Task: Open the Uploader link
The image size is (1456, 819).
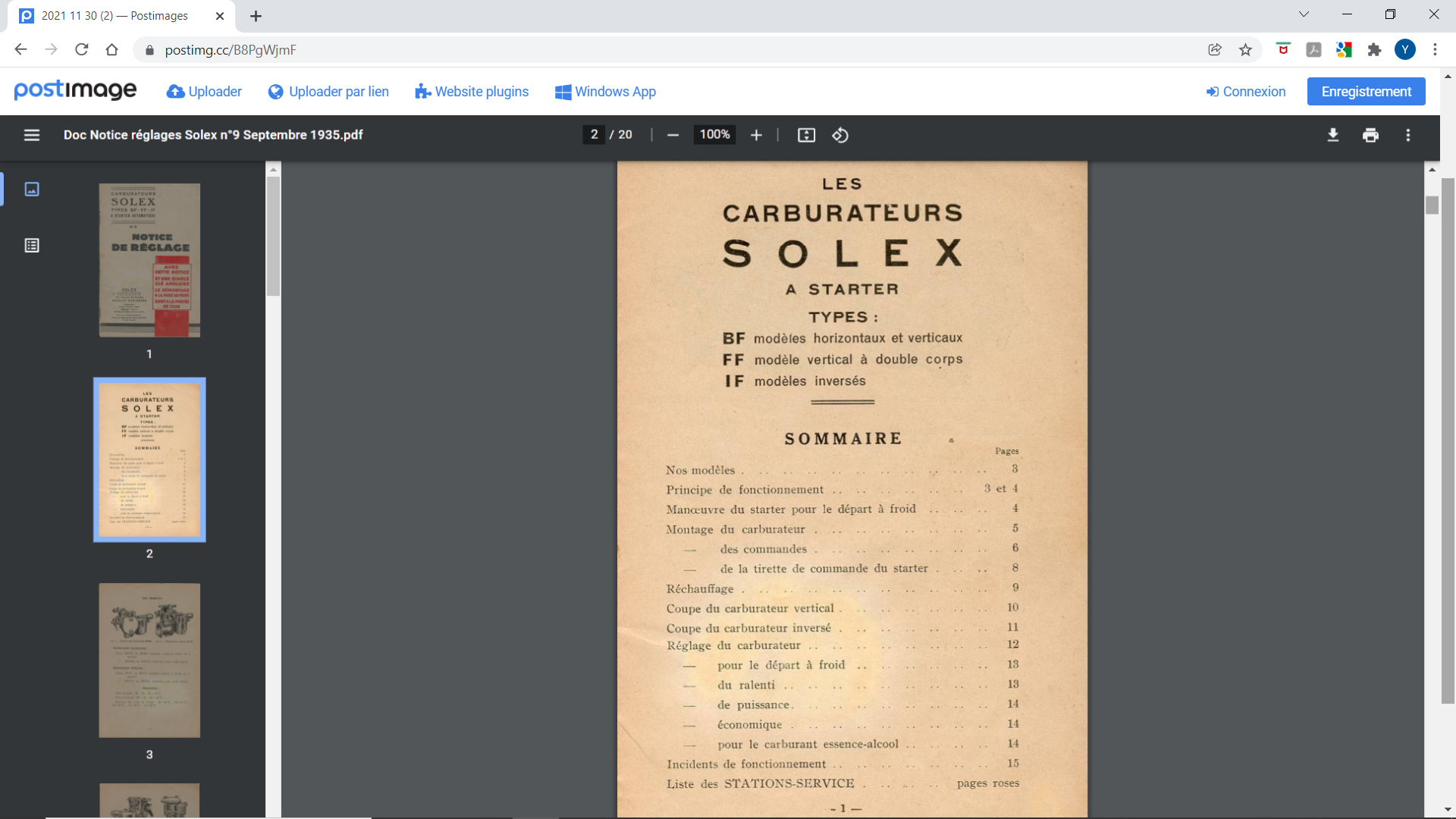Action: [204, 92]
